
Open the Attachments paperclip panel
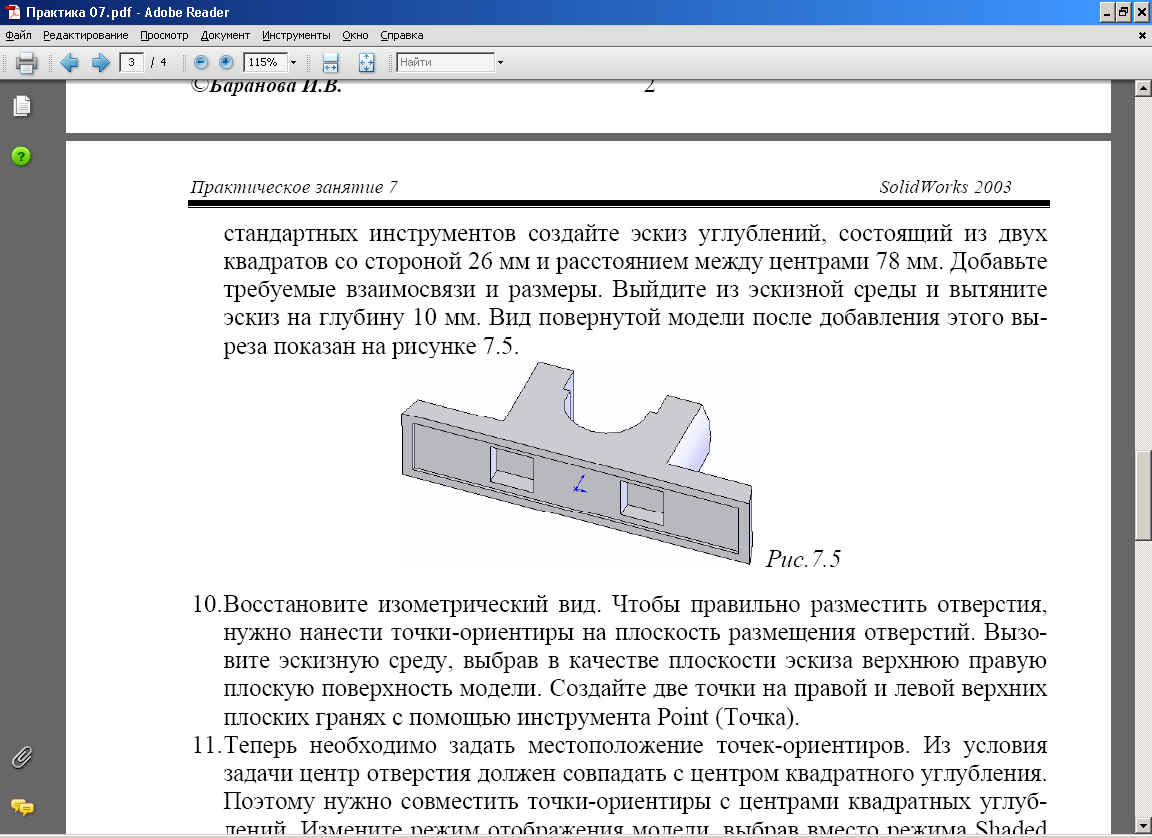(x=22, y=757)
